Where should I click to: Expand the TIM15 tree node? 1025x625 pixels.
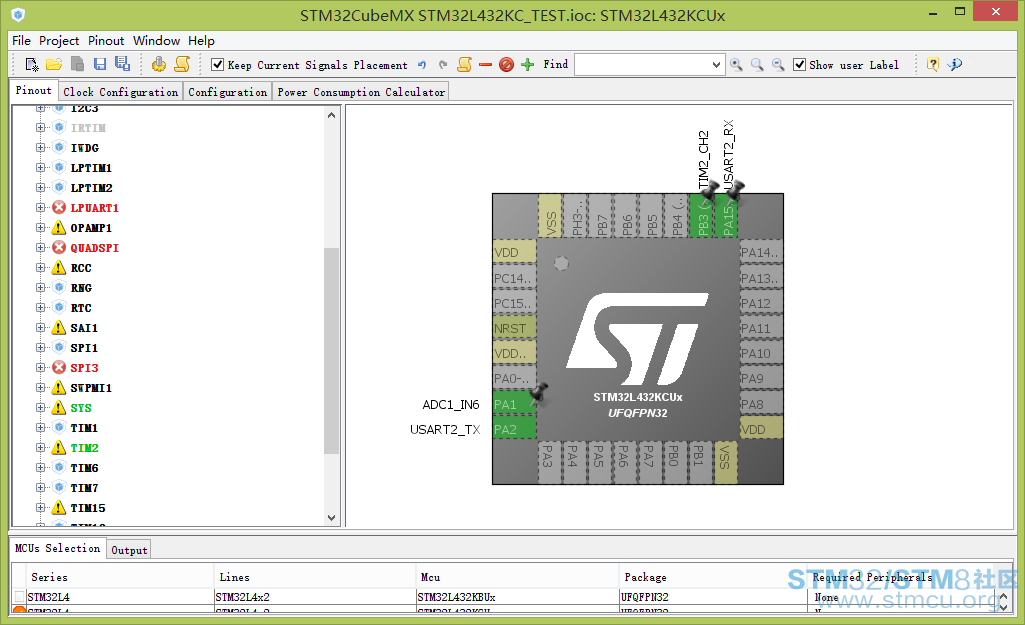41,507
